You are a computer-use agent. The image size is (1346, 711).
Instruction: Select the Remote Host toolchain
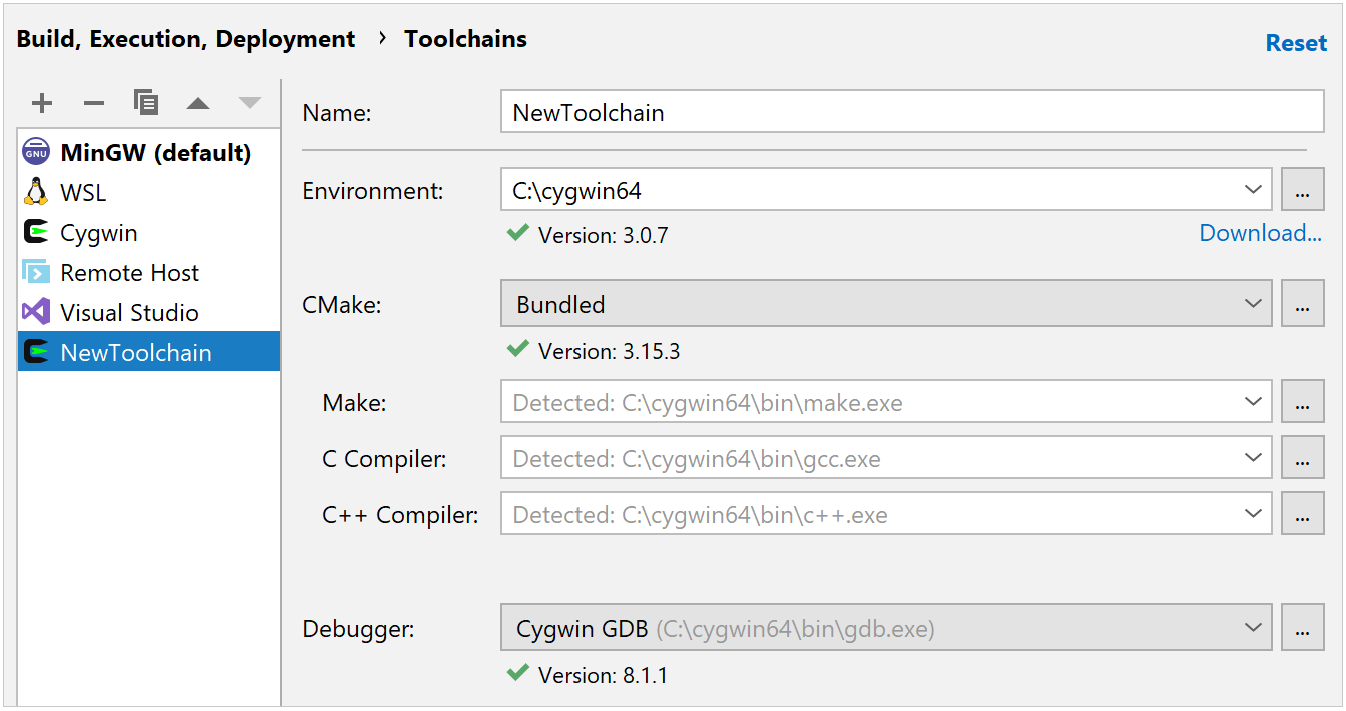click(129, 273)
